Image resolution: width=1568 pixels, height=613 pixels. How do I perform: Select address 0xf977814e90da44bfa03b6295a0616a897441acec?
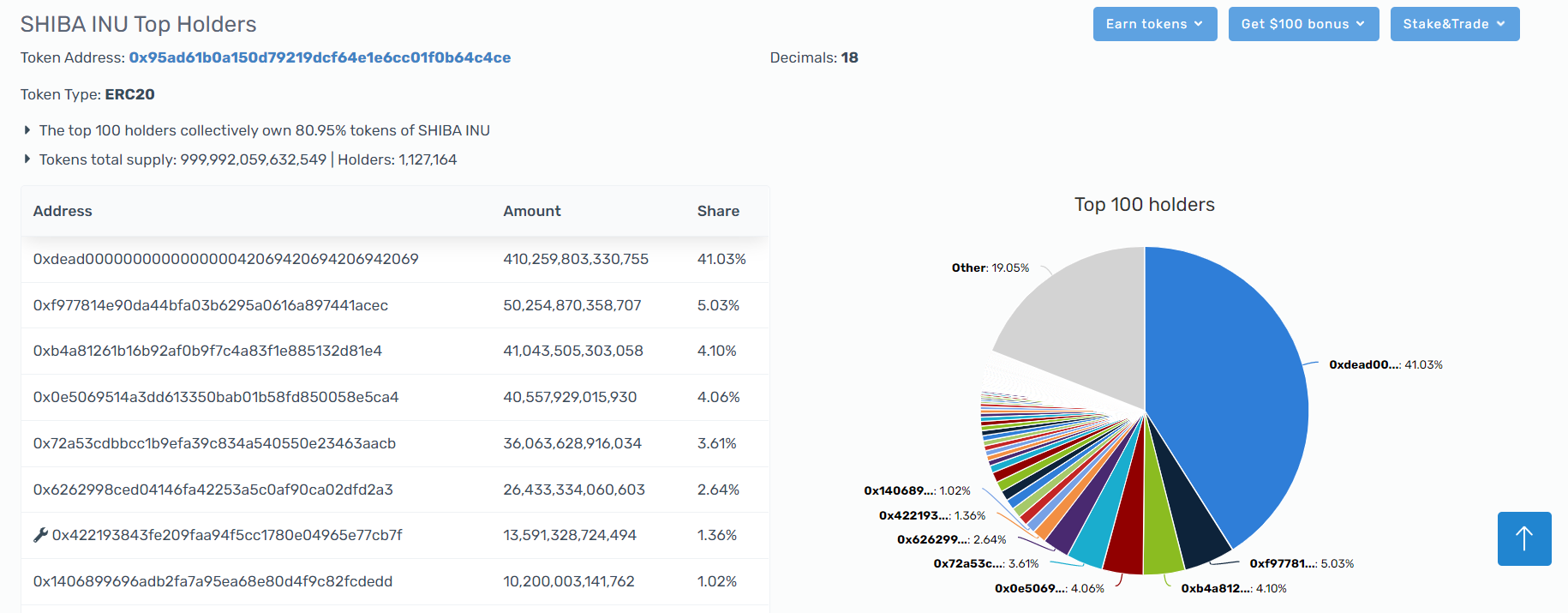[x=211, y=305]
